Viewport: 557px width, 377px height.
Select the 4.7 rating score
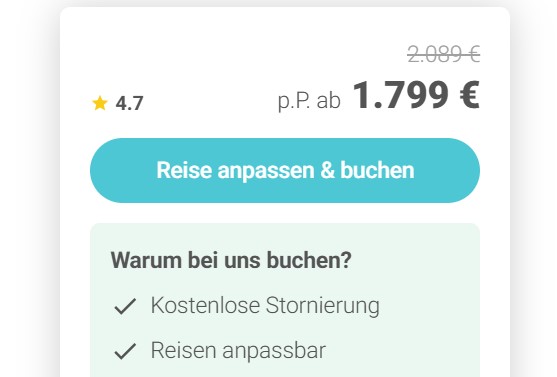(x=129, y=103)
